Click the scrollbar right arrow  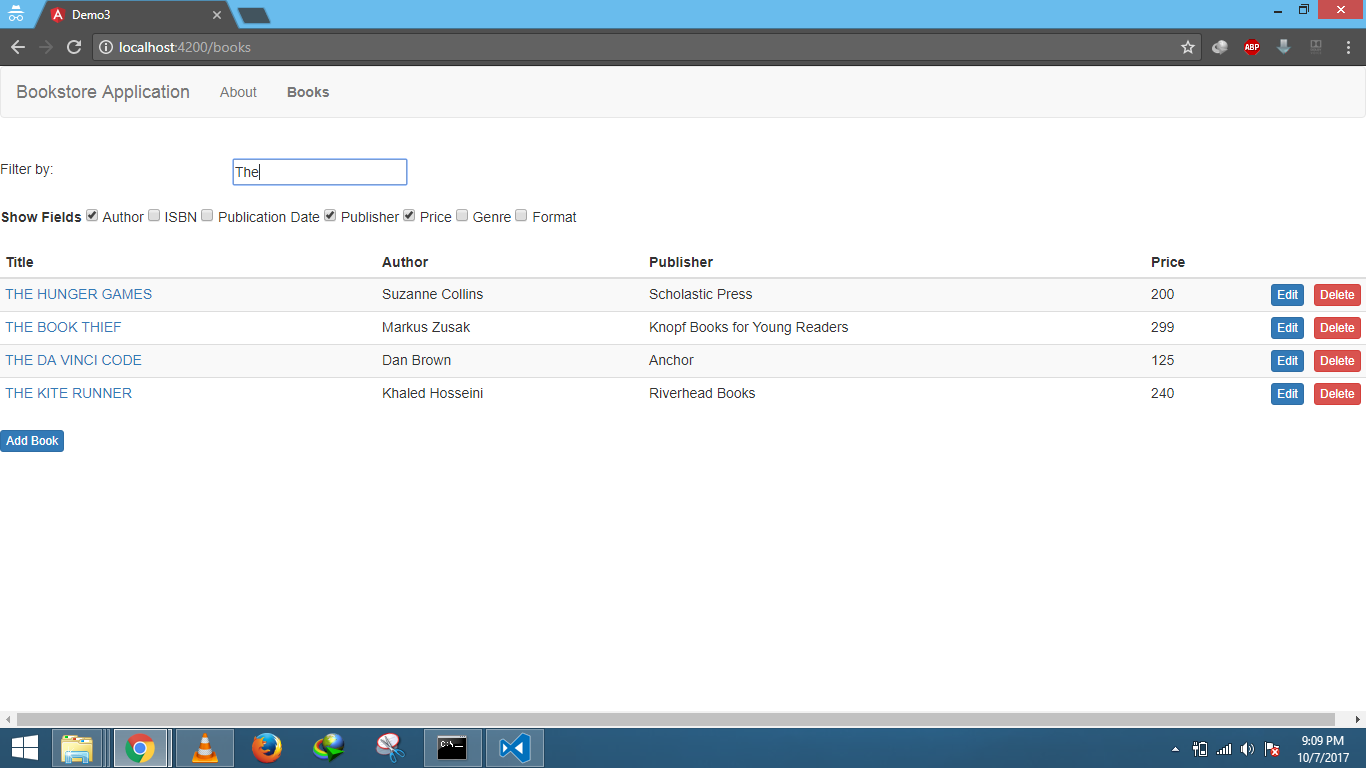pos(1357,720)
